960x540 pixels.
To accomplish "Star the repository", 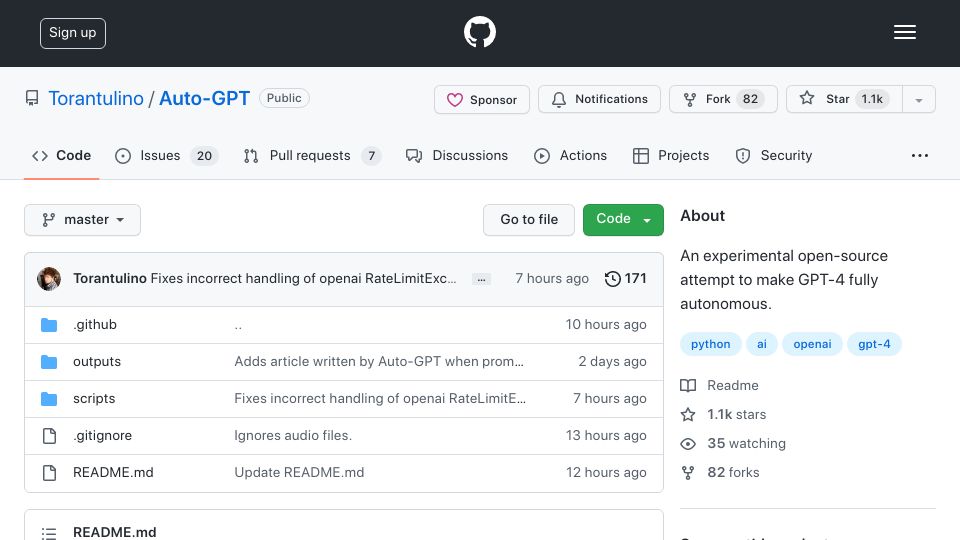I will click(844, 99).
